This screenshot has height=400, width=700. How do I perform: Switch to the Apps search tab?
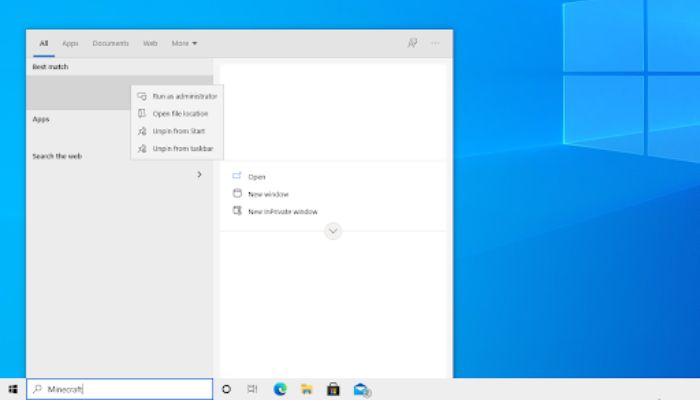pyautogui.click(x=70, y=43)
